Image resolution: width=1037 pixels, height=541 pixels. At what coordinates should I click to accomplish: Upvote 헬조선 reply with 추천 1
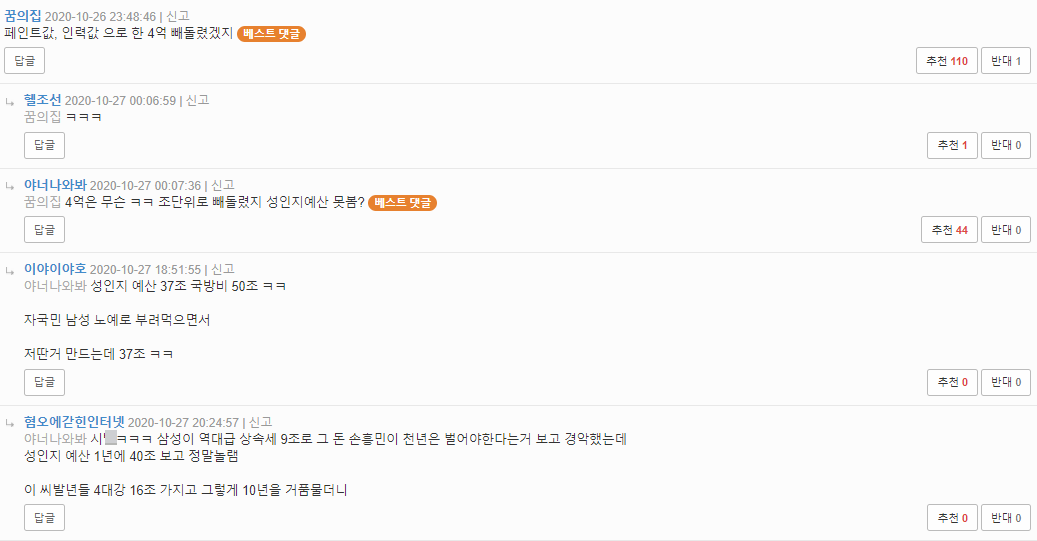(952, 145)
